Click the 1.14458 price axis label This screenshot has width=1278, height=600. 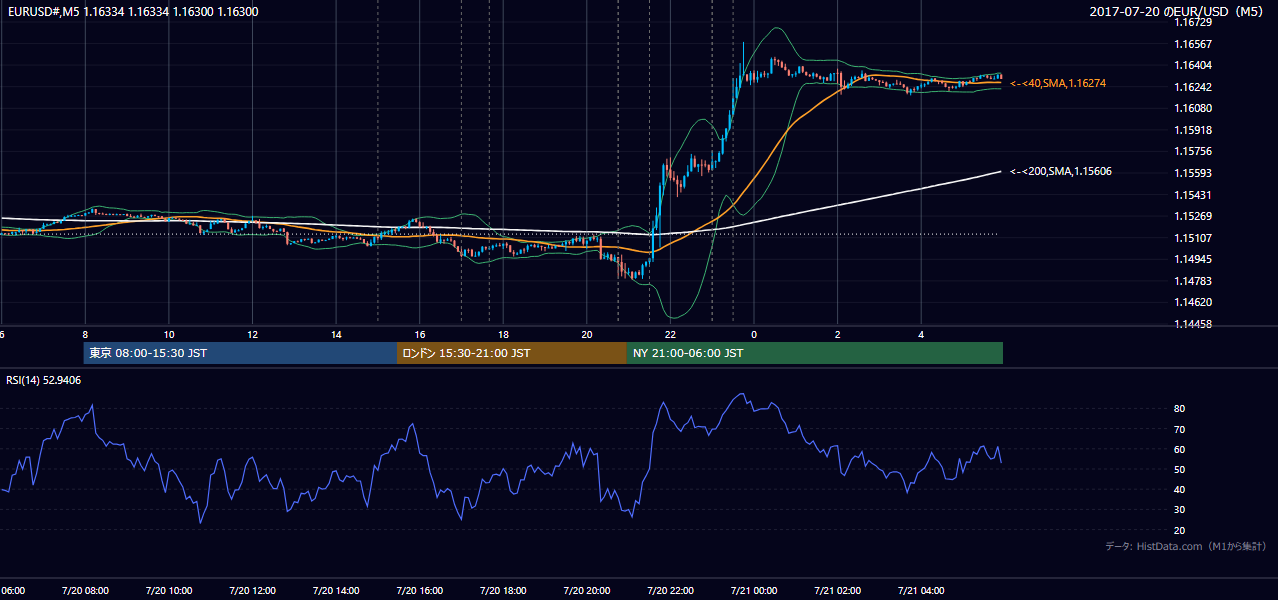(x=1195, y=324)
